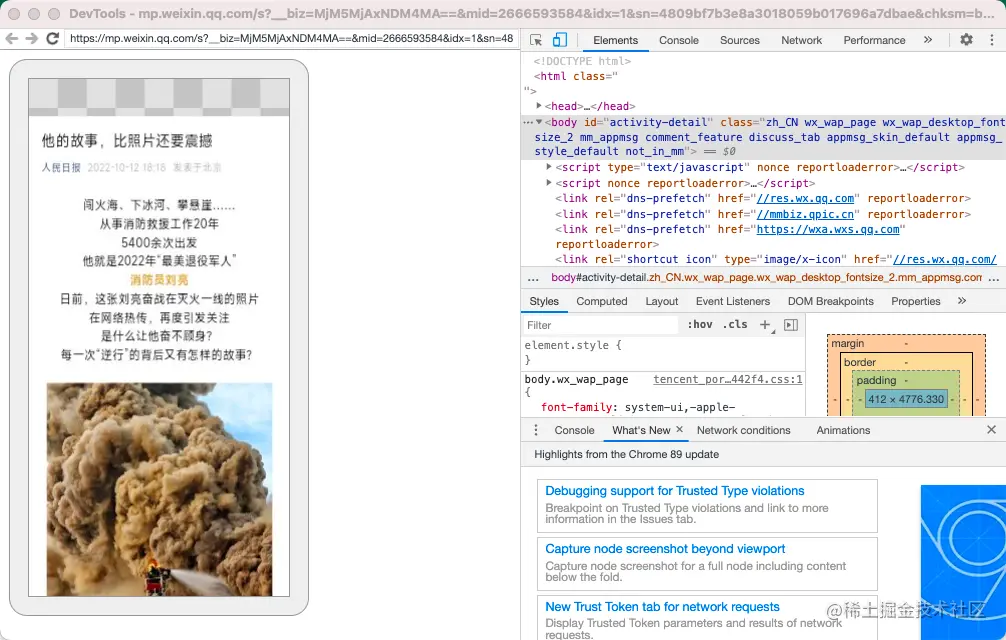Open the Performance panel tab

874,40
